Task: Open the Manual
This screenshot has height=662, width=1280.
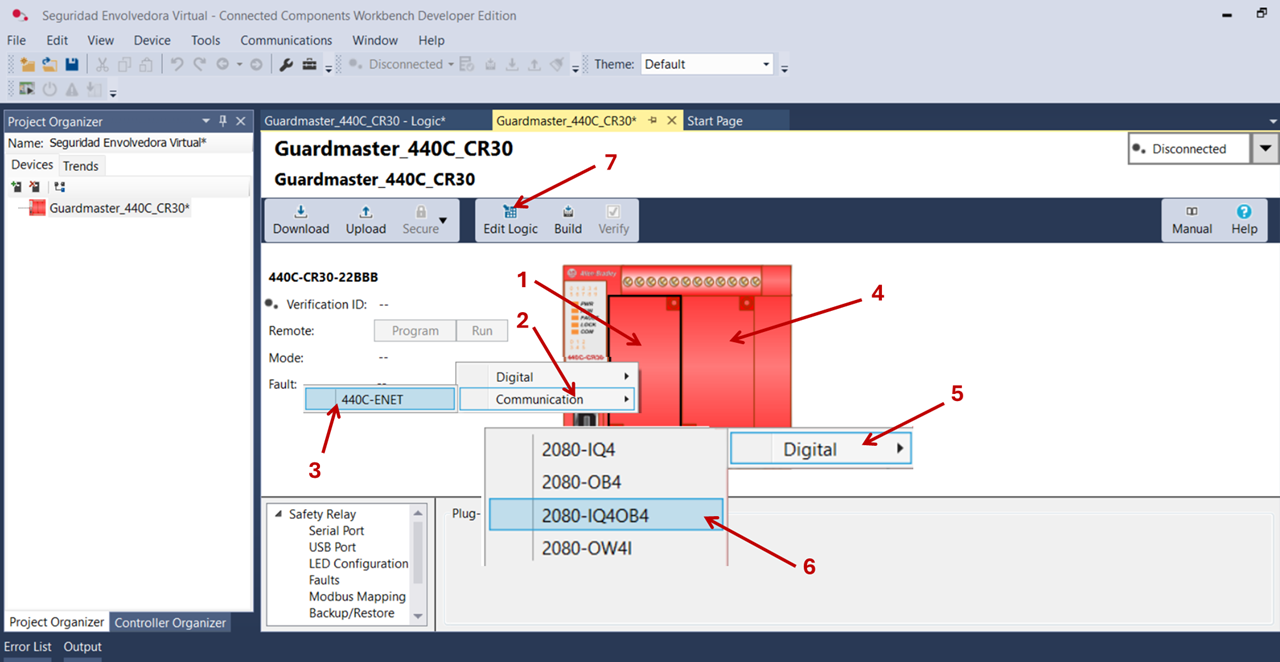Action: click(x=1192, y=220)
